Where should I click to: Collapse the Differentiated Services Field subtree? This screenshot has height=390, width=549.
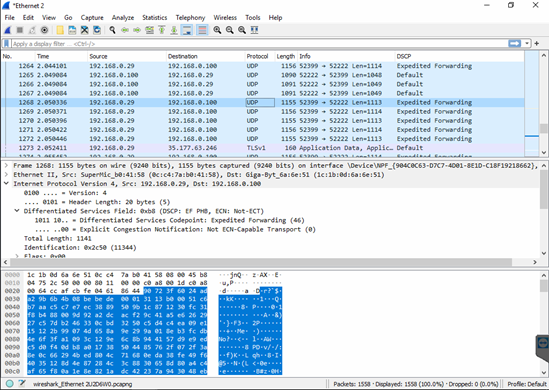16,211
